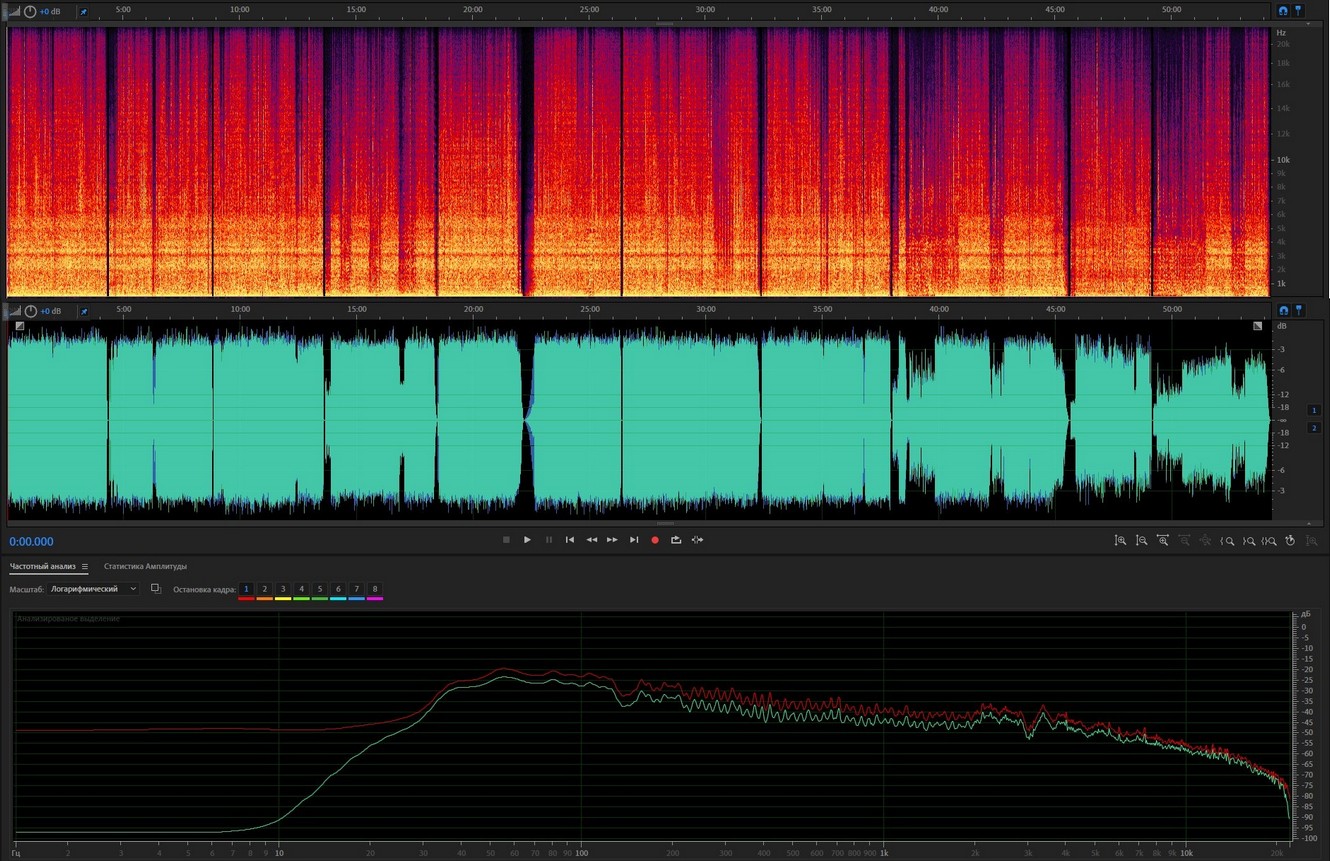Toggle Loop Playback icon

(676, 540)
